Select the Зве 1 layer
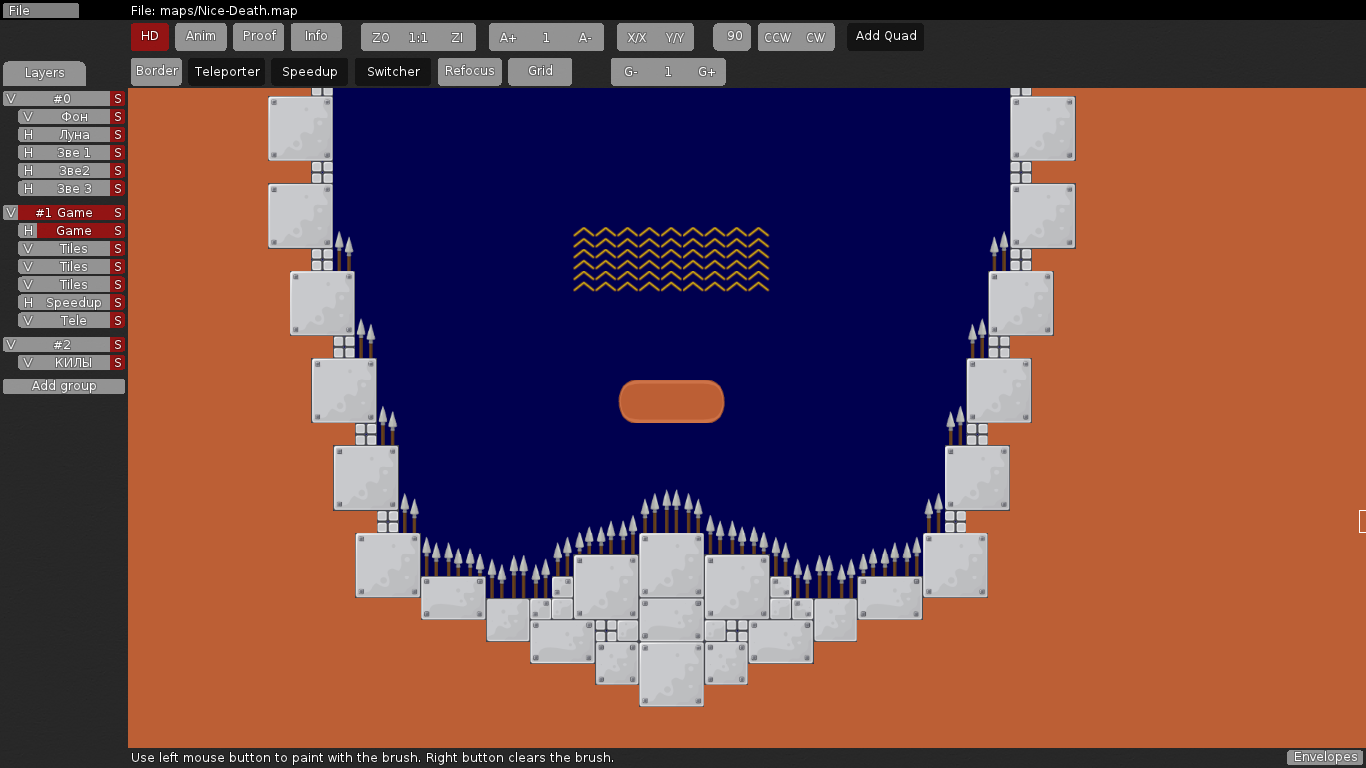Screen dimensions: 1366x768 [74, 153]
